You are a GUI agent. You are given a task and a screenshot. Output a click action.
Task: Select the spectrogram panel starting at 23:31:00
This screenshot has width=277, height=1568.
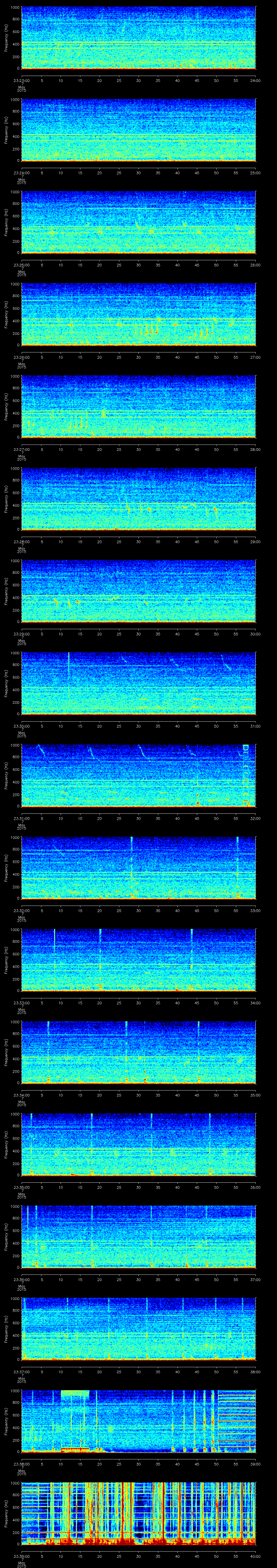click(x=138, y=775)
